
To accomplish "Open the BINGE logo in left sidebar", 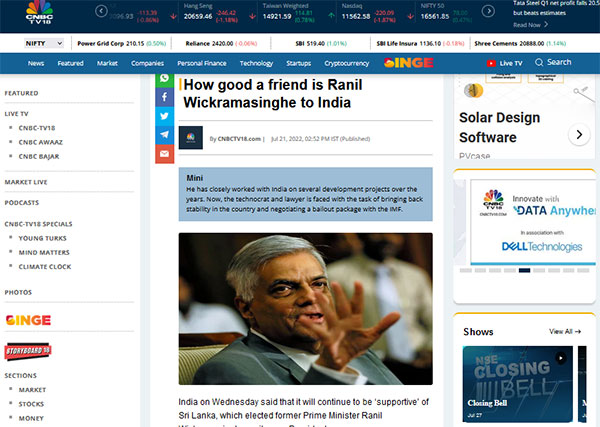I will tap(28, 320).
